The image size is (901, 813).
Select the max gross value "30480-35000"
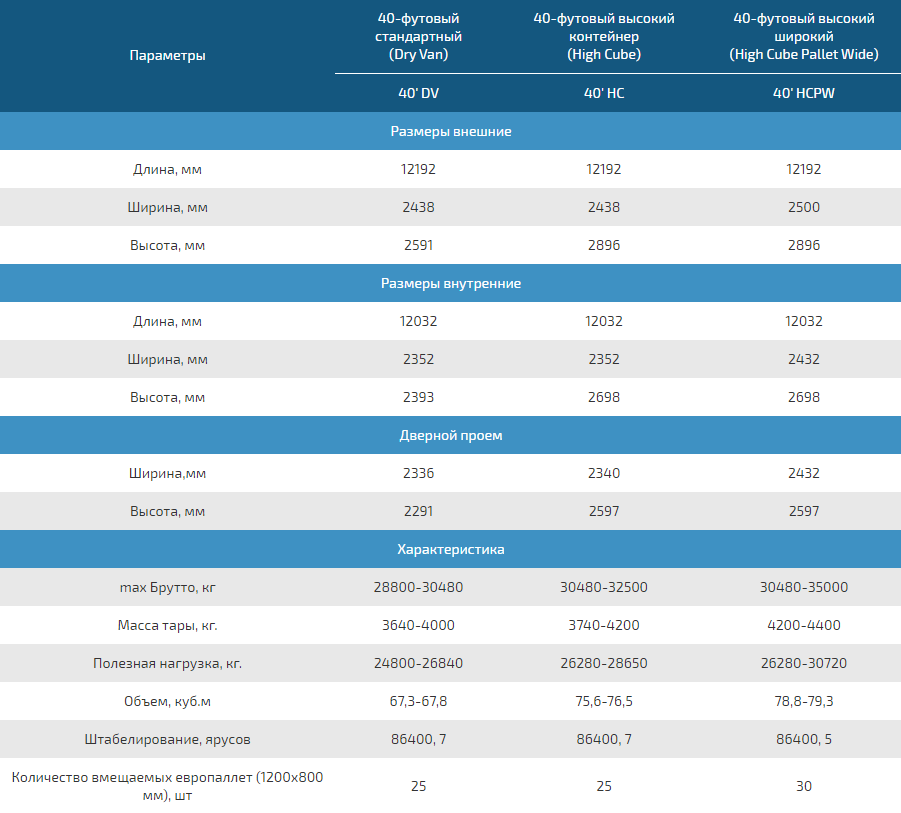click(x=804, y=587)
